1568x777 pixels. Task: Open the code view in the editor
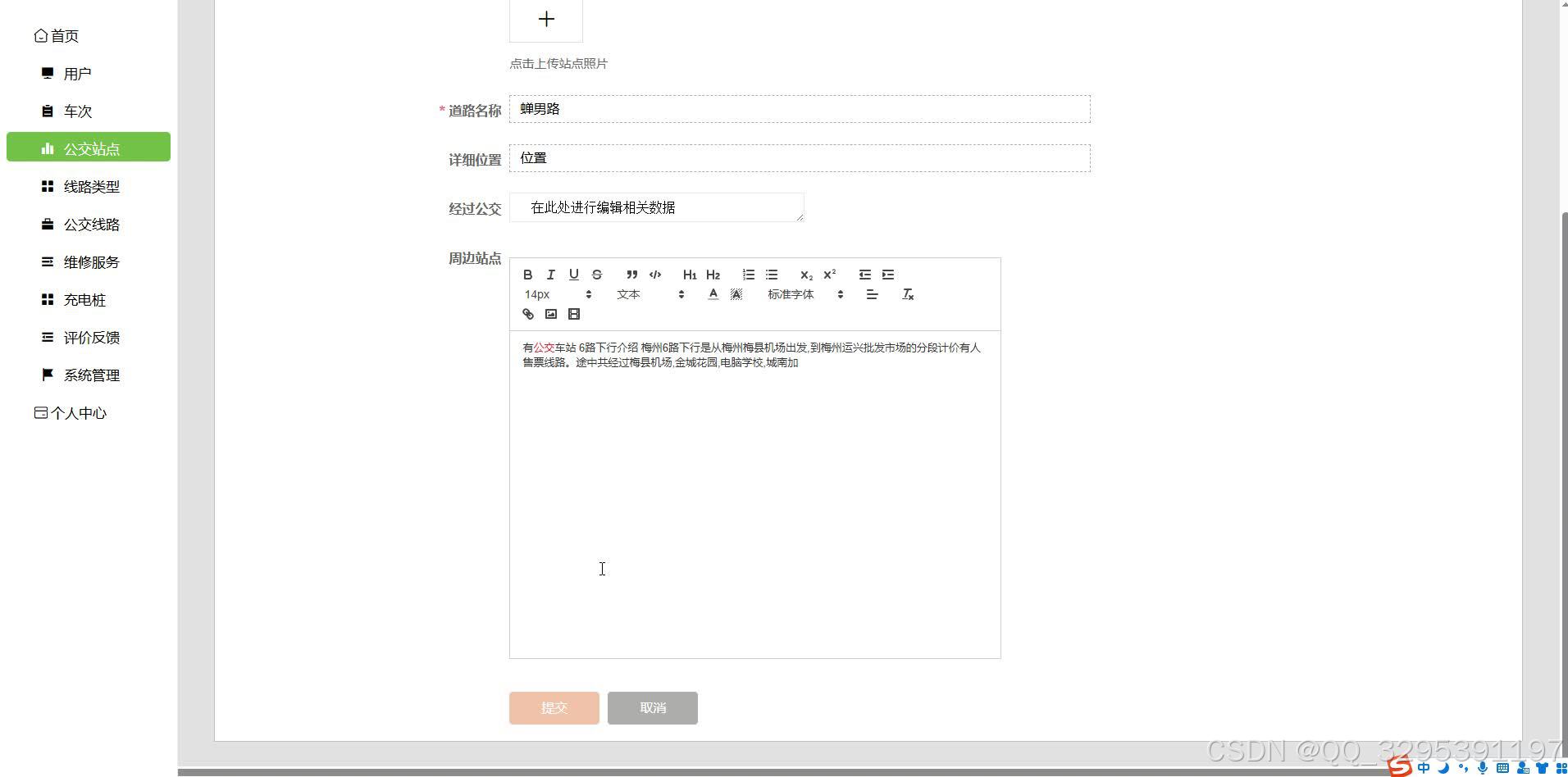point(655,275)
